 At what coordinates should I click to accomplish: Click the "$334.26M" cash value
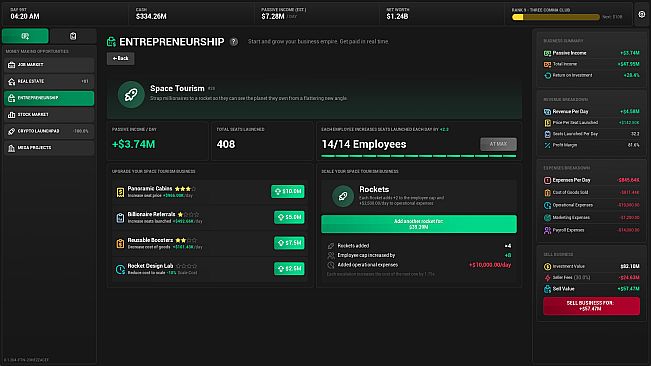[x=151, y=16]
